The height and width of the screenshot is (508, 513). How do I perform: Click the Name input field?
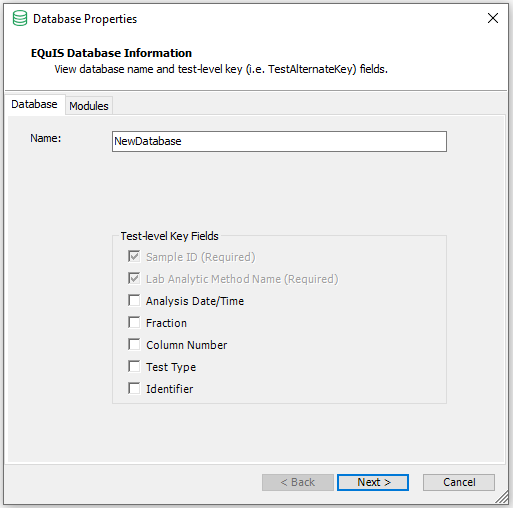point(279,141)
